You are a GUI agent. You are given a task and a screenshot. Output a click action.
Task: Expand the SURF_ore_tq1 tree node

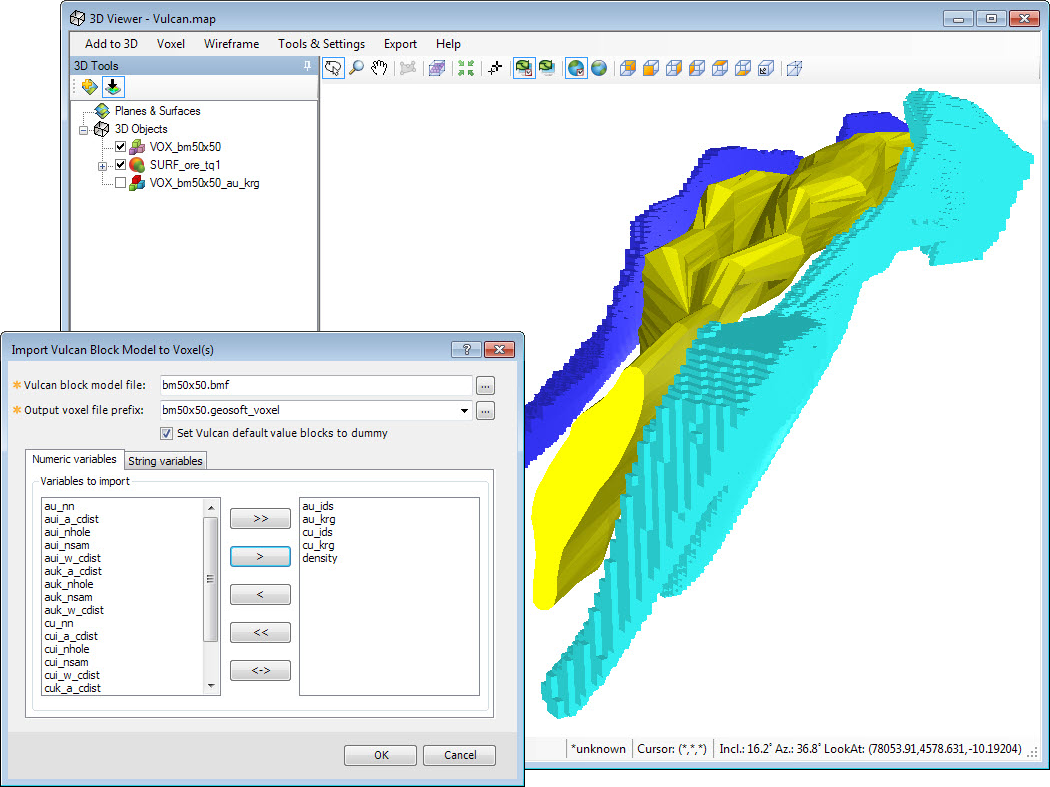[x=102, y=165]
